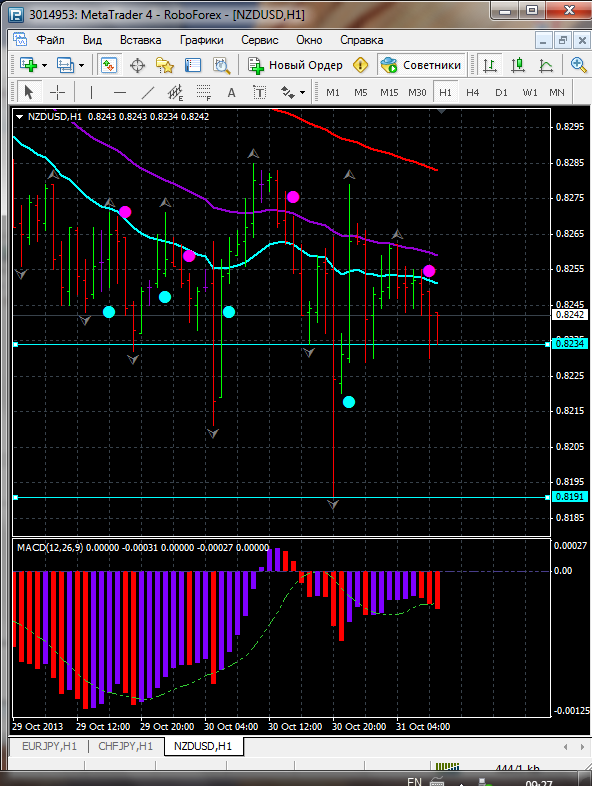This screenshot has width=600, height=786.
Task: Open the Strategy Tester icon
Action: pyautogui.click(x=221, y=65)
